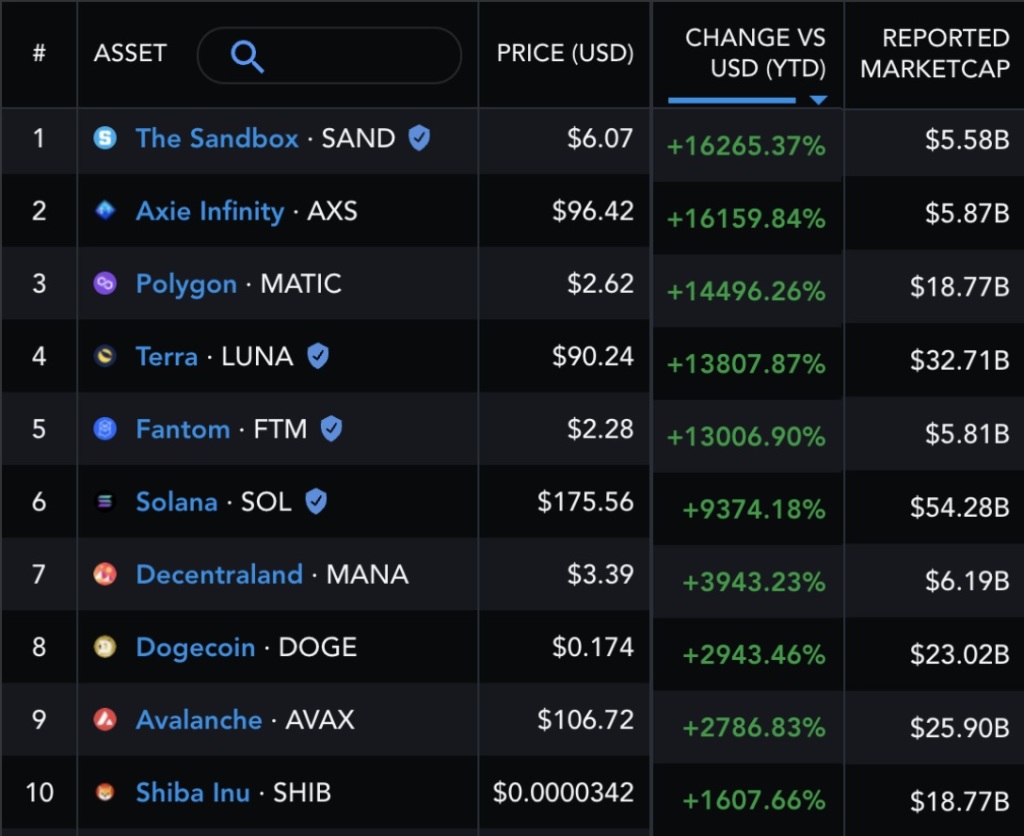Click the Shiba Inu coin icon
This screenshot has height=836, width=1024.
106,793
